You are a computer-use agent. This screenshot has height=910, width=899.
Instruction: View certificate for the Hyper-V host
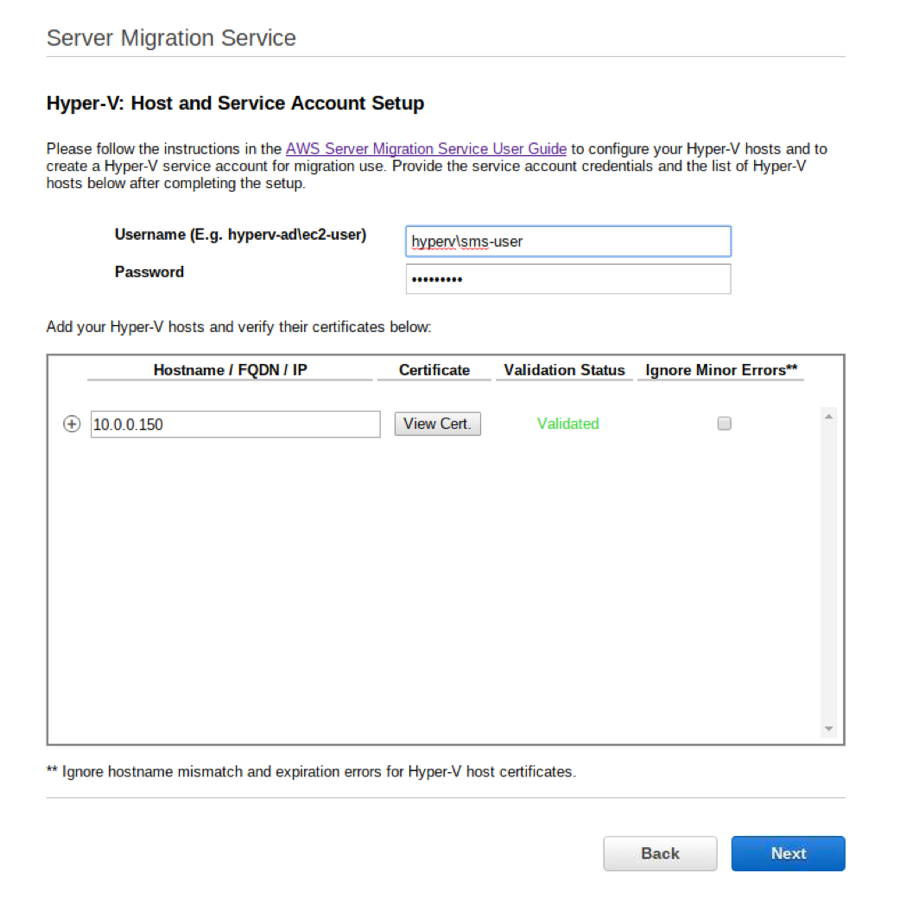click(x=438, y=424)
